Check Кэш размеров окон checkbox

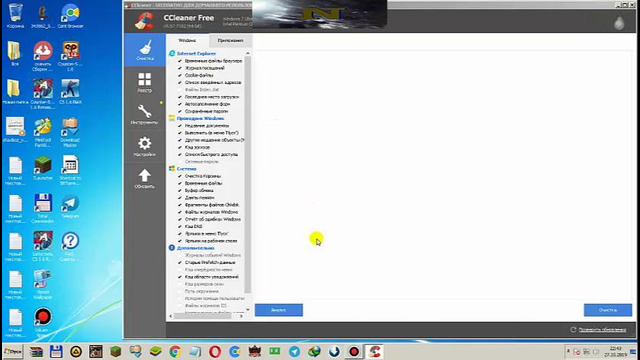(180, 284)
